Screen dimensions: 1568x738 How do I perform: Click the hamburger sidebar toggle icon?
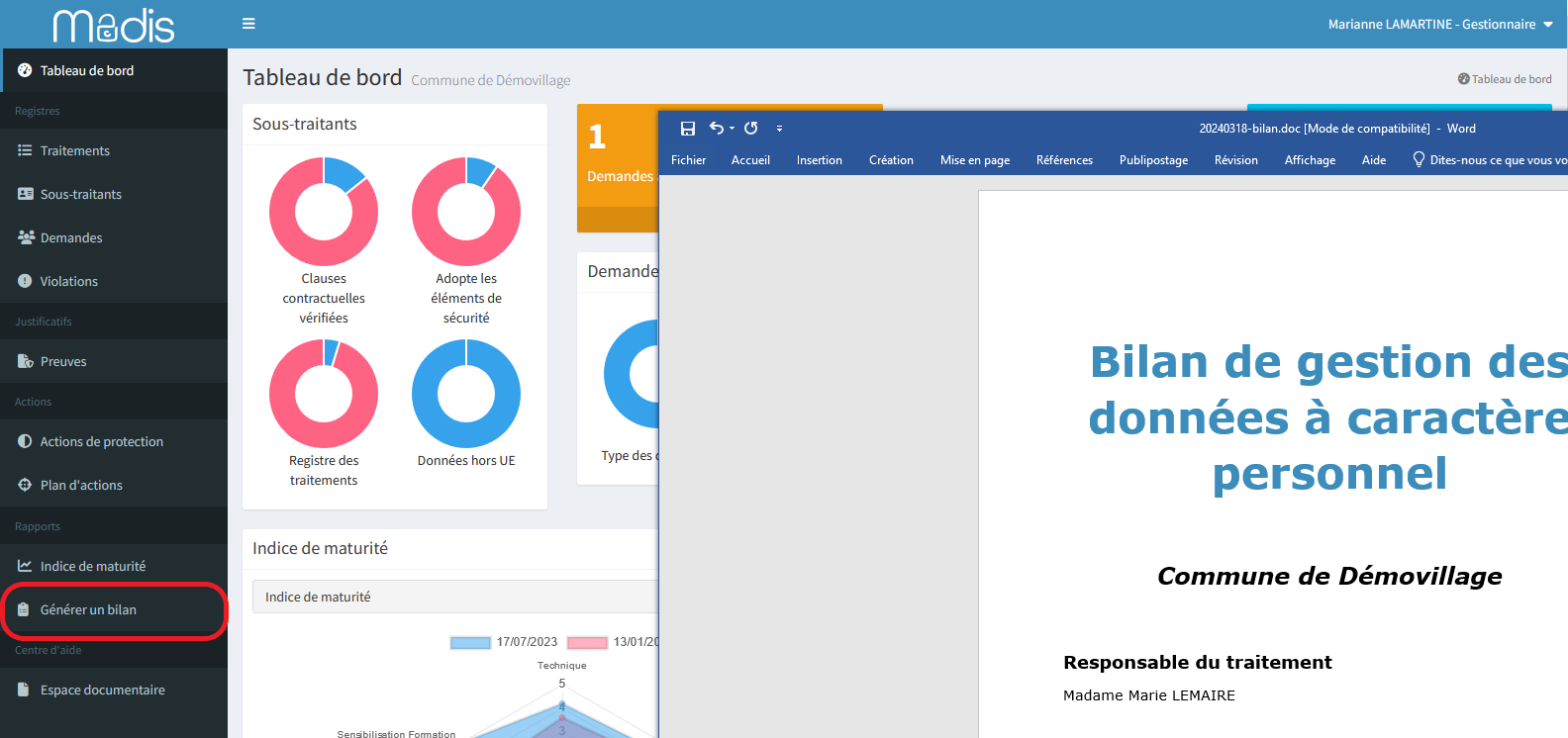[x=248, y=24]
